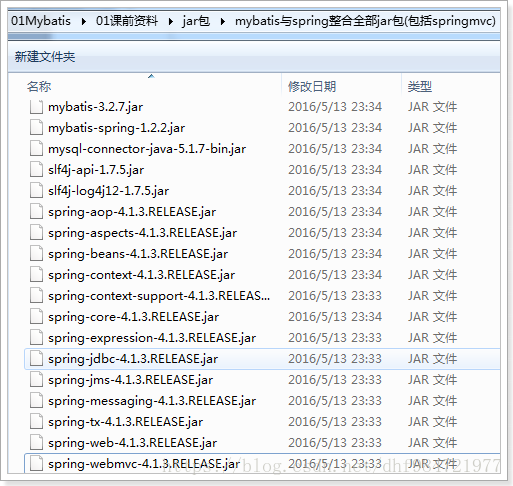Click JAR 文件 type of spring-tx-4.1.3.RELEASE.jar
This screenshot has height=486, width=513.
(x=432, y=422)
